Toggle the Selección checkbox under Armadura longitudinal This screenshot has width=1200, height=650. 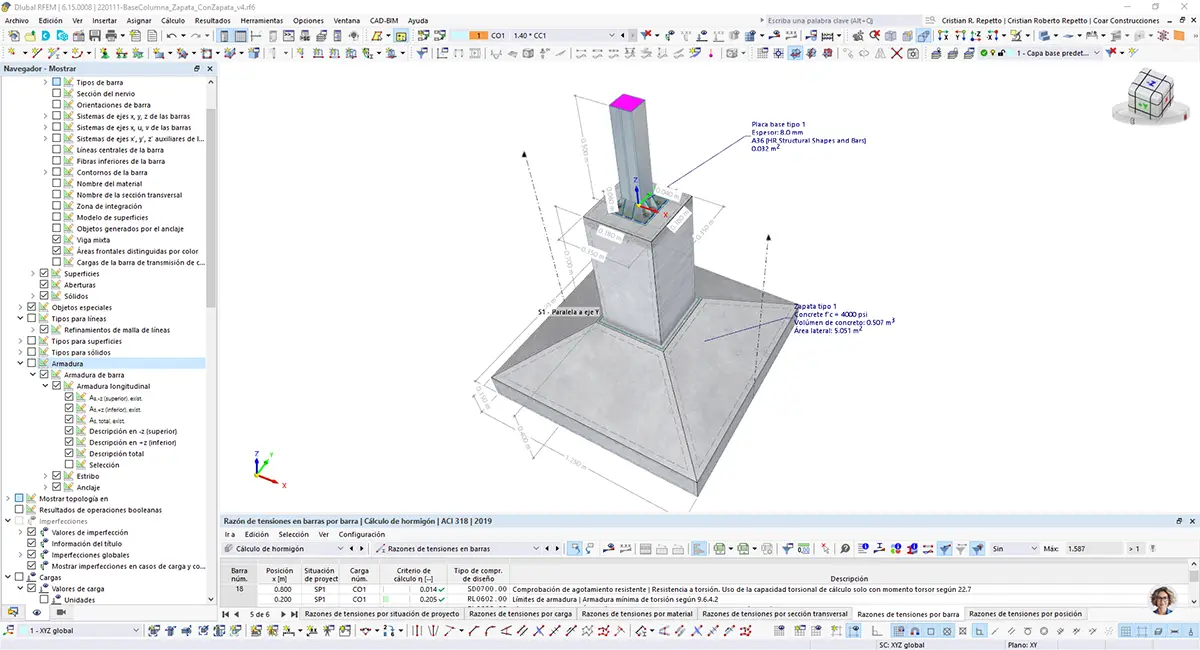point(68,465)
